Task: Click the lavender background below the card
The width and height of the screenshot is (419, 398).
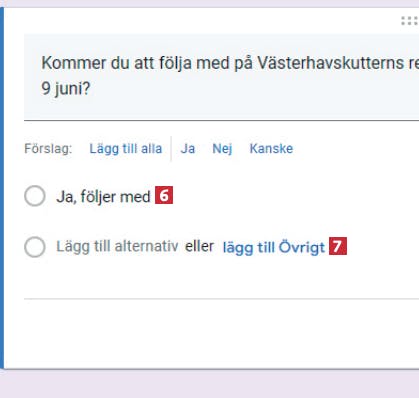Action: (x=209, y=384)
